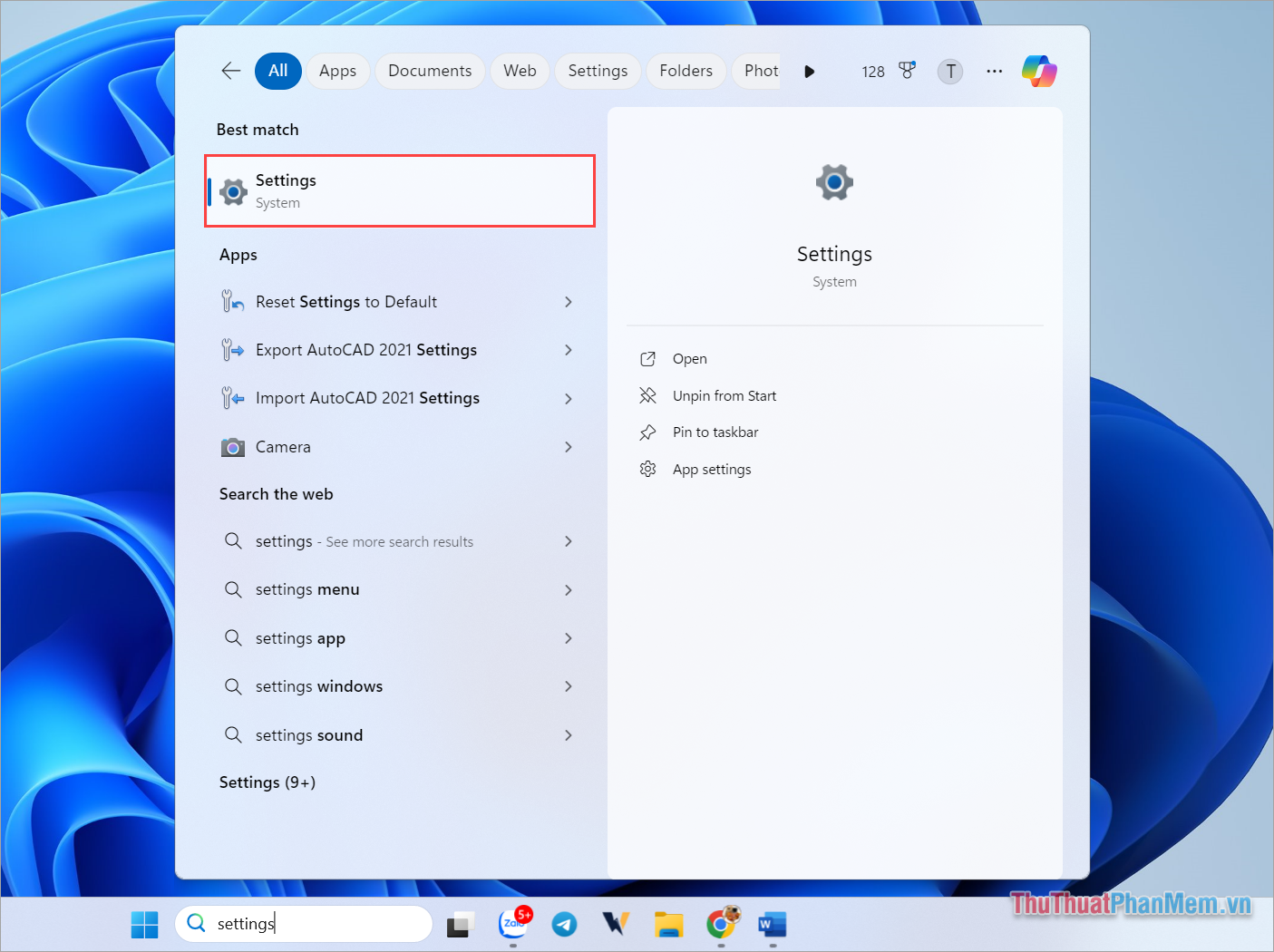Switch to the Web filter tab
The width and height of the screenshot is (1274, 952).
519,70
